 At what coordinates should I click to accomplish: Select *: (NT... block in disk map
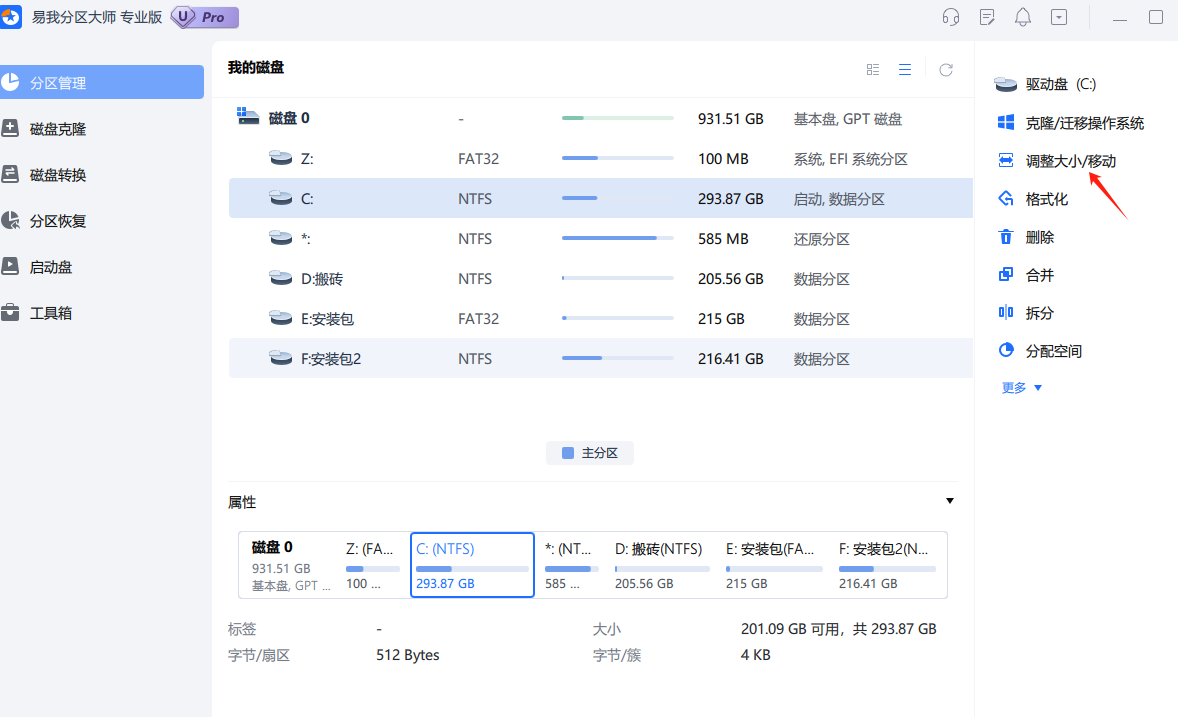click(x=571, y=565)
